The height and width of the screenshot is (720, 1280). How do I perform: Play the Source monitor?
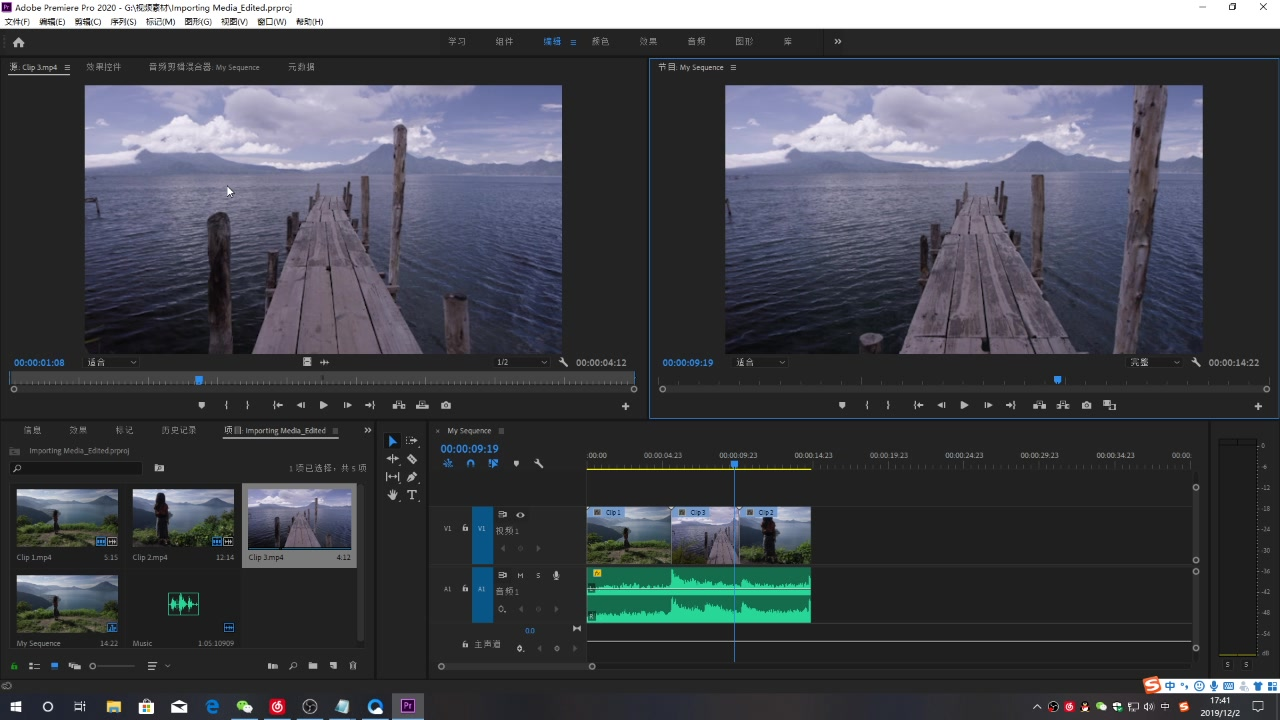tap(323, 405)
